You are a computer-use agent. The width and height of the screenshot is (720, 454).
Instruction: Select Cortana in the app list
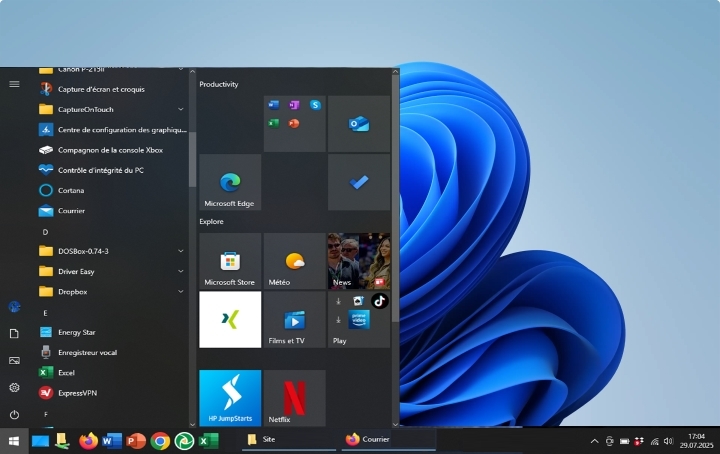[x=70, y=190]
